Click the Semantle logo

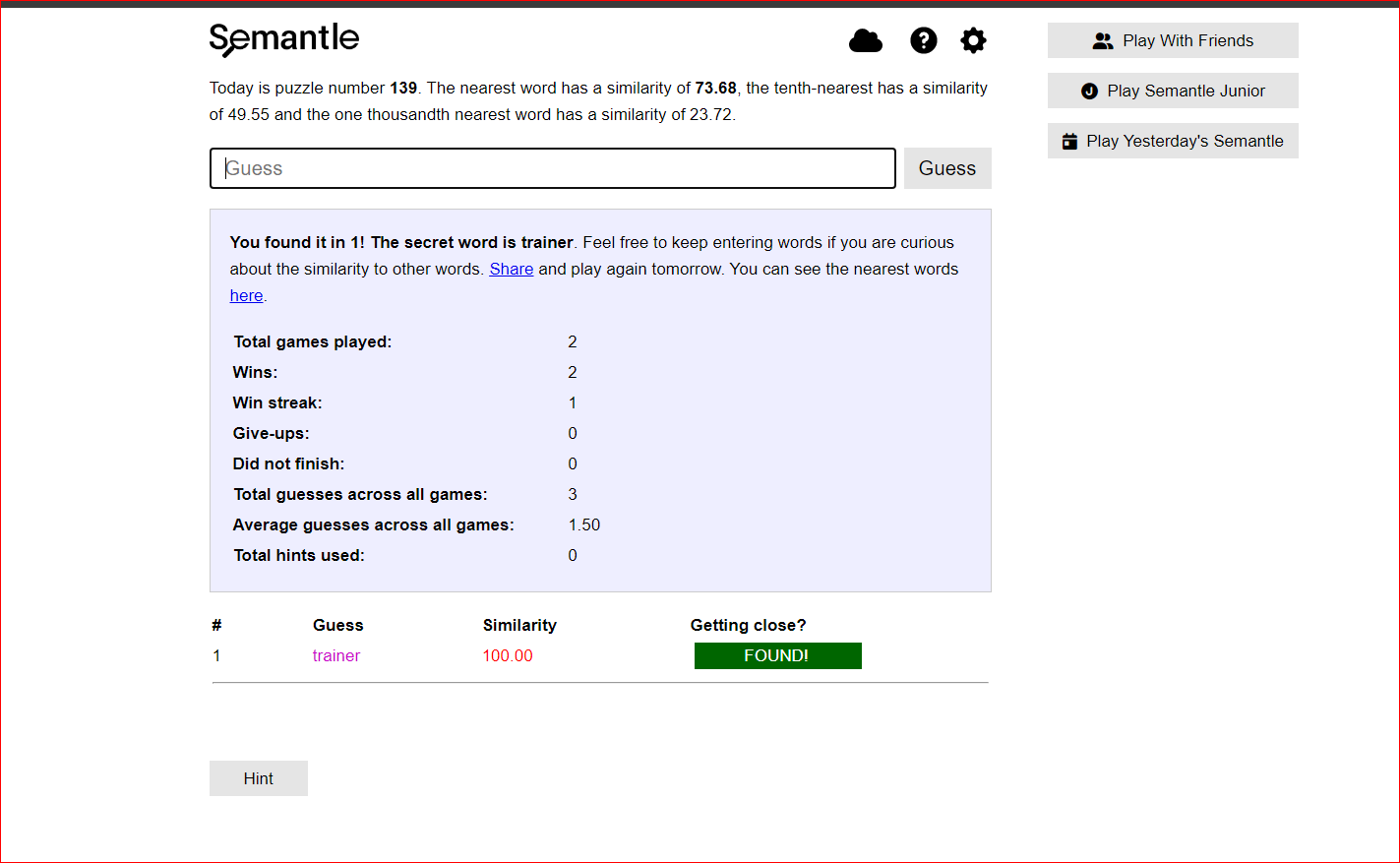pos(284,39)
